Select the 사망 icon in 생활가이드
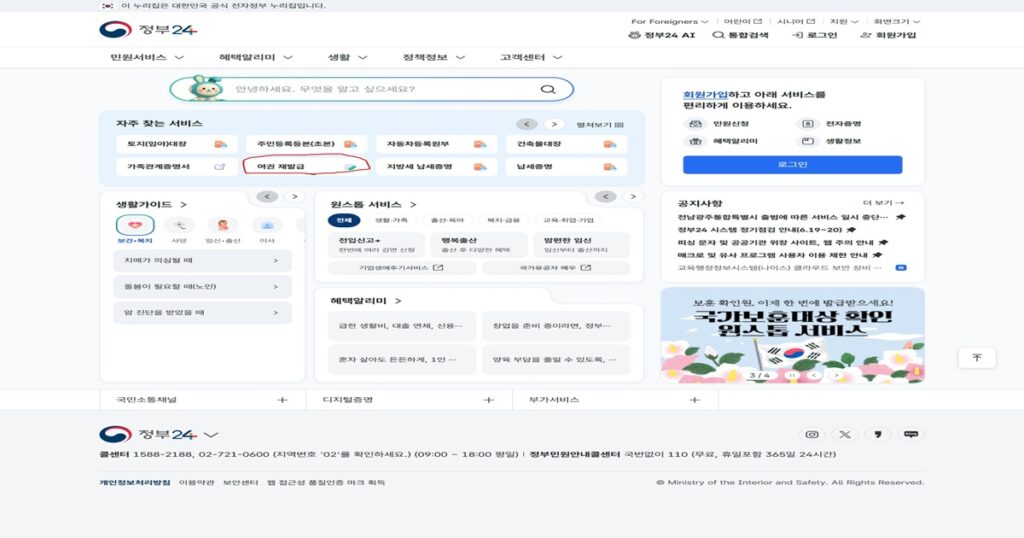 [179, 225]
